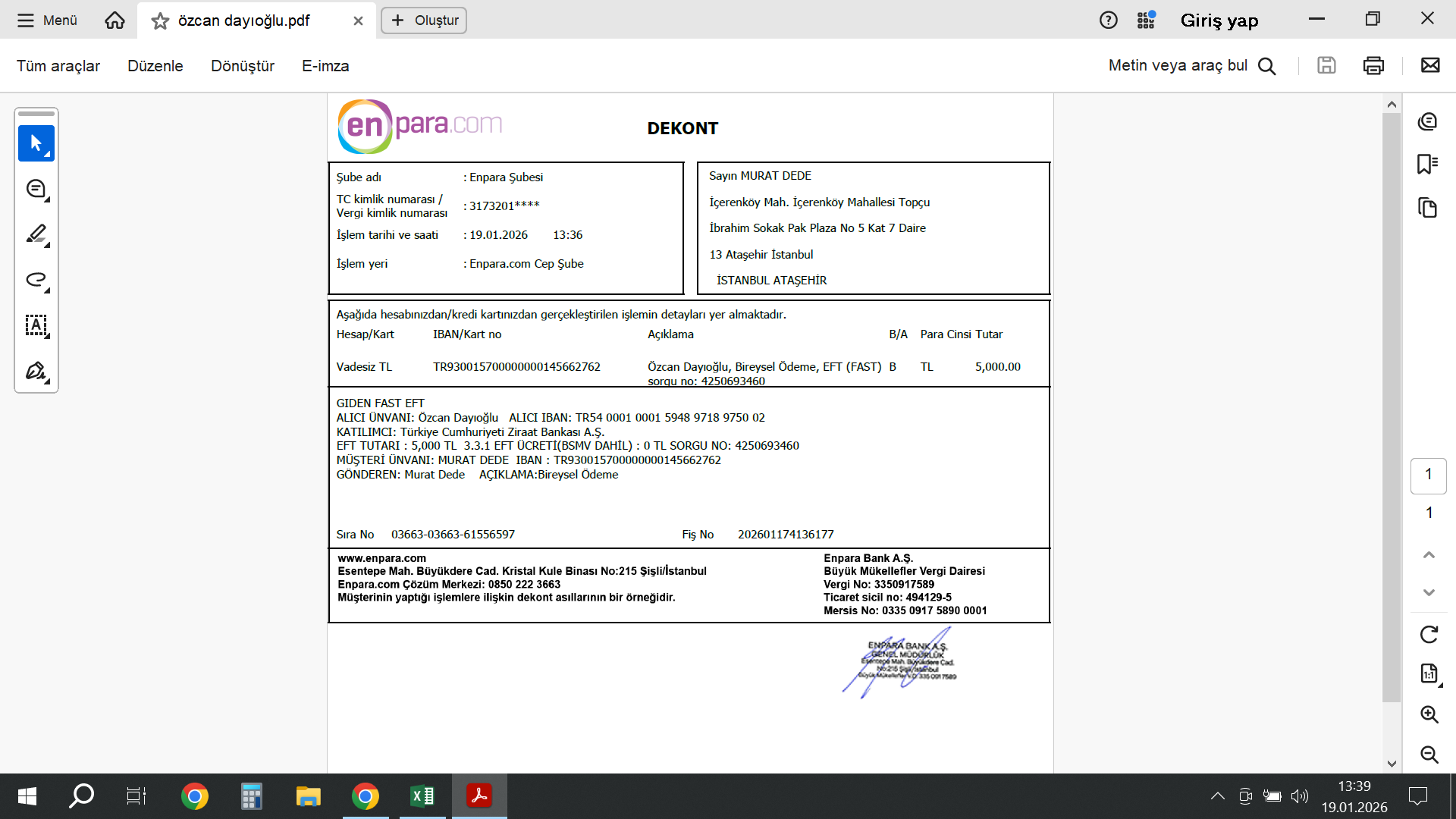Image resolution: width=1456 pixels, height=819 pixels.
Task: Click the Metin veya araç bul search
Action: point(1192,66)
